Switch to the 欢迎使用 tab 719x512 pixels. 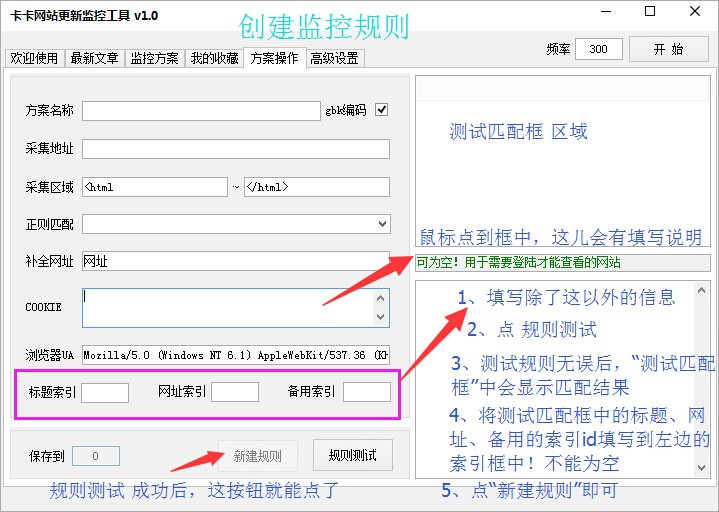pyautogui.click(x=34, y=58)
